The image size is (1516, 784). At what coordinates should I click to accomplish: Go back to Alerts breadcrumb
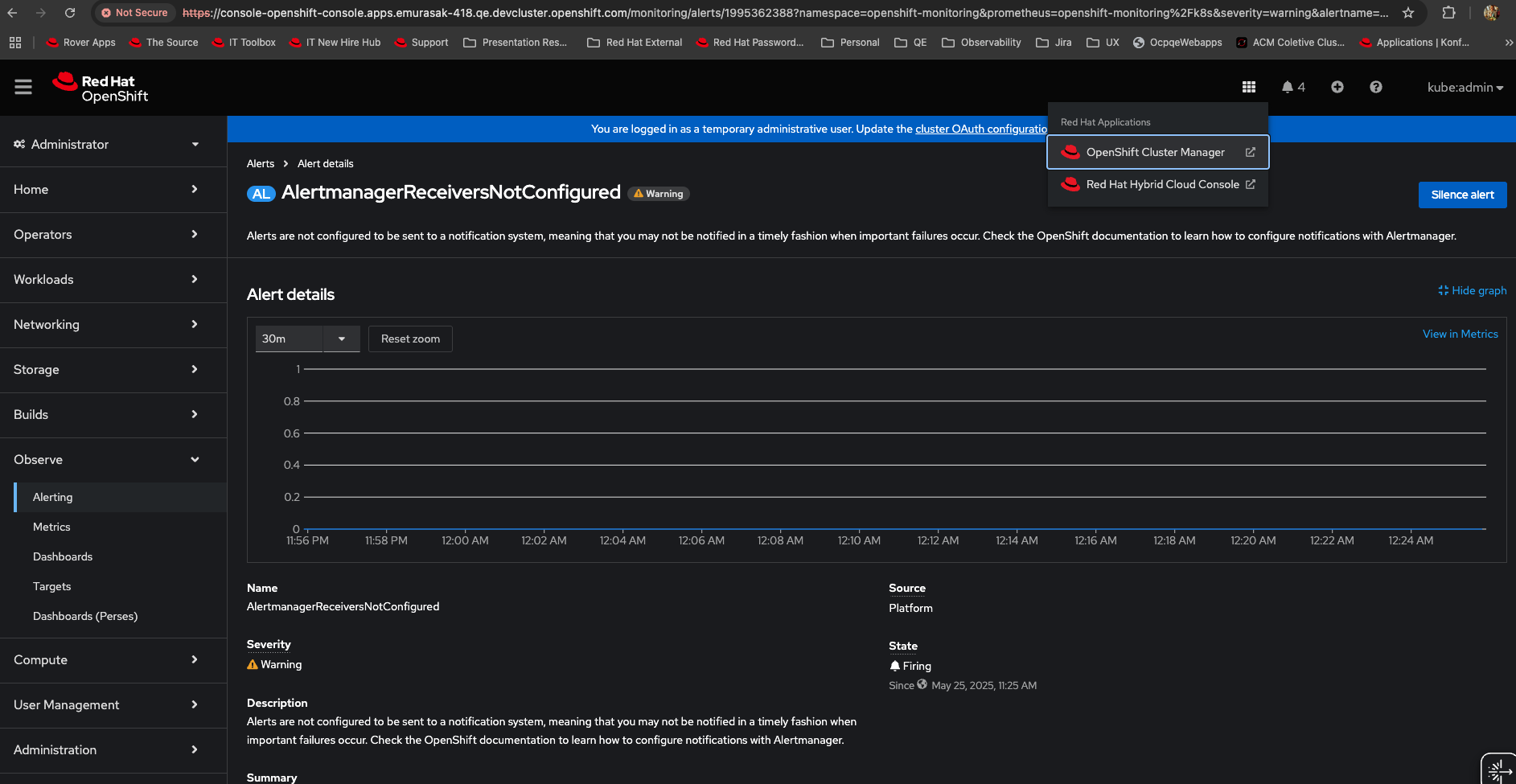tap(261, 163)
